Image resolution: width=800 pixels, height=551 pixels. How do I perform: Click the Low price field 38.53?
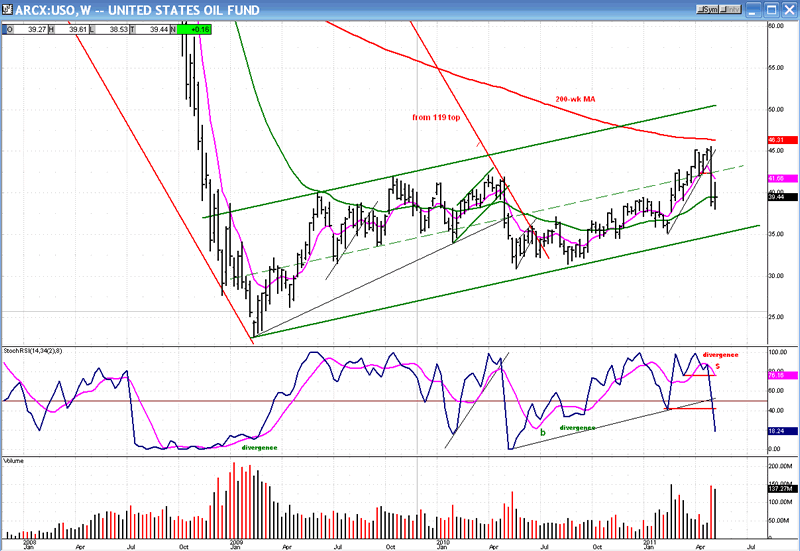pyautogui.click(x=112, y=30)
